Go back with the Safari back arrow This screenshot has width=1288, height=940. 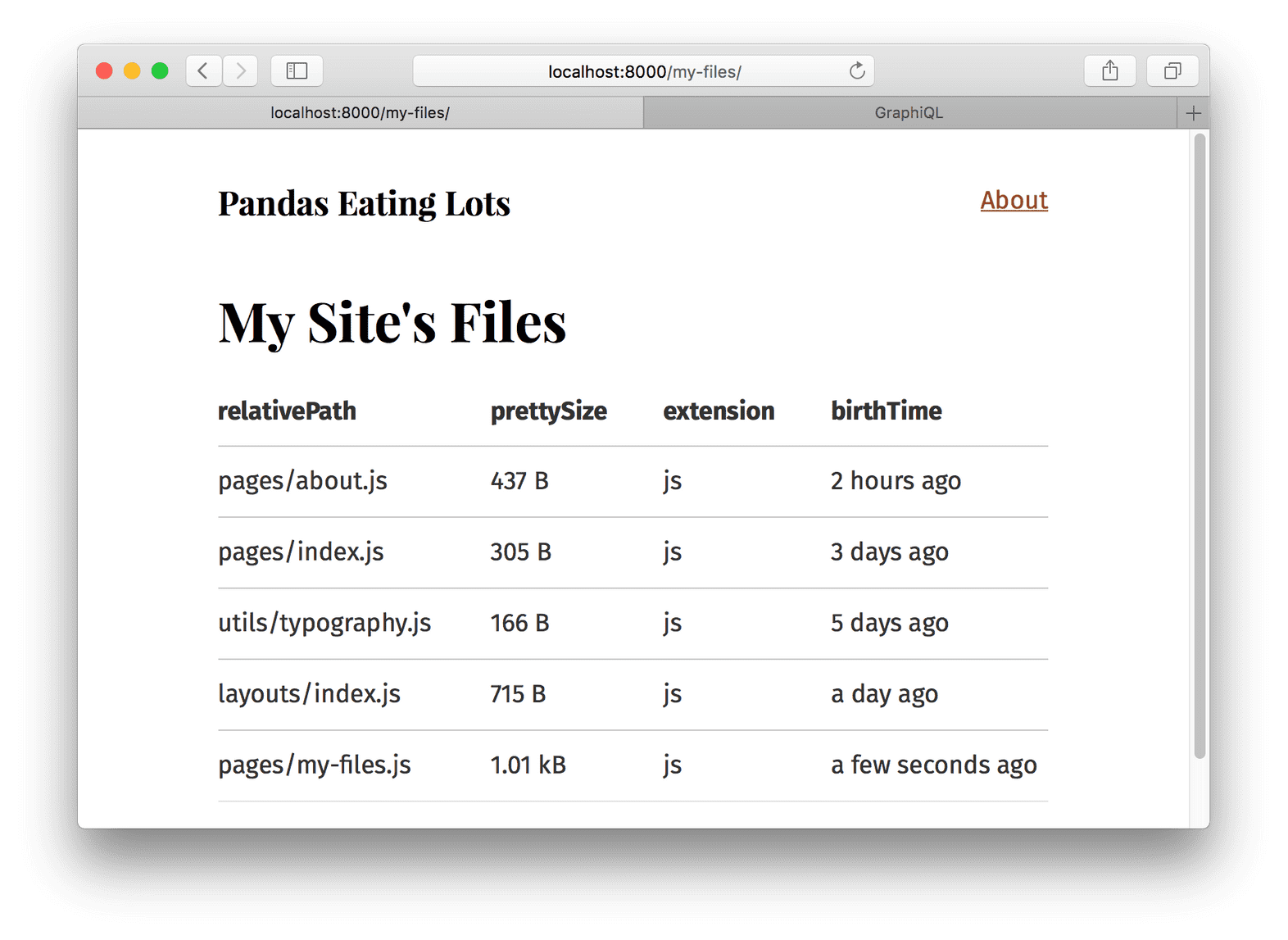pyautogui.click(x=203, y=71)
